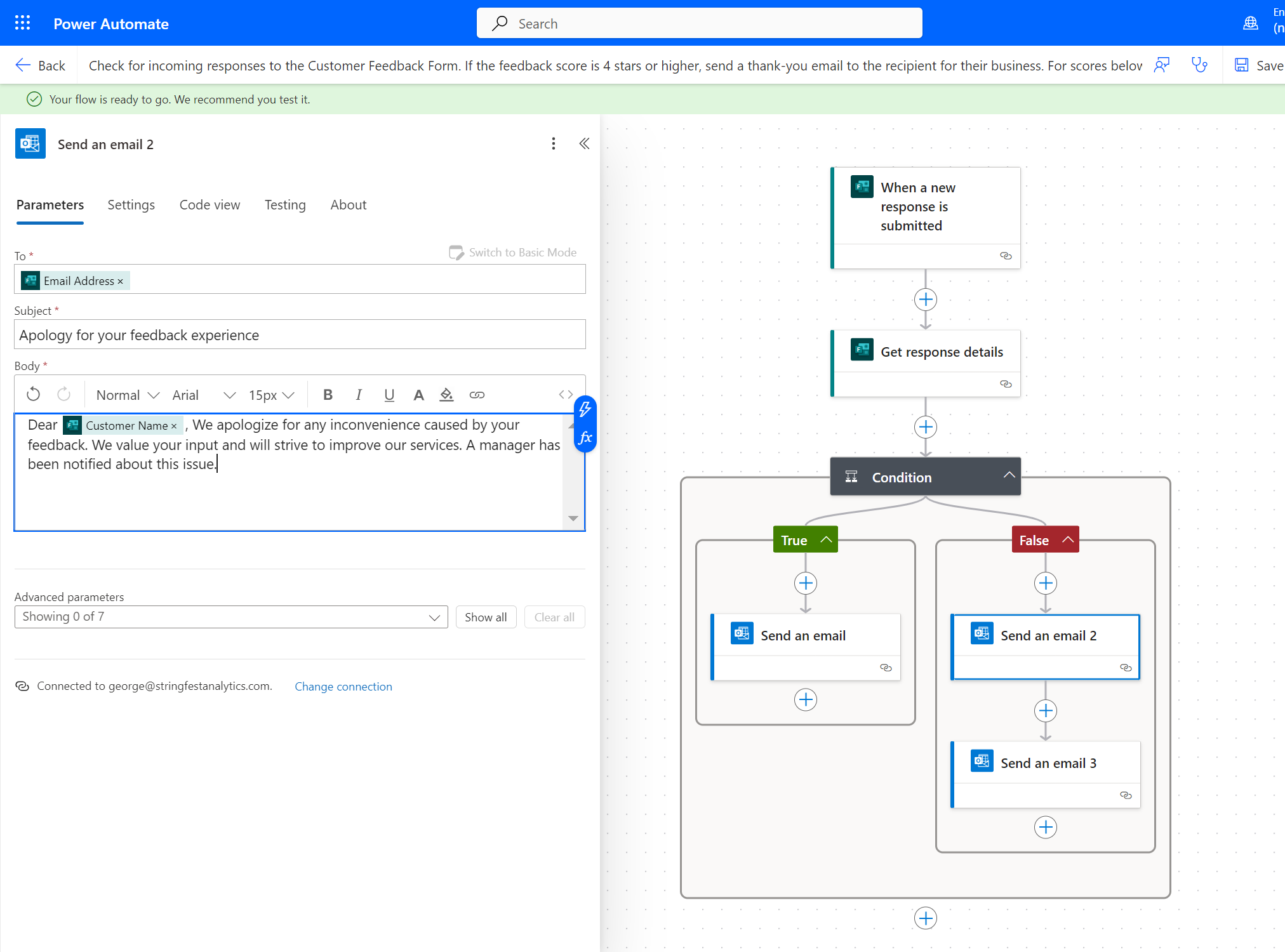Viewport: 1285px width, 952px height.
Task: Switch to the Code view tab
Action: [210, 205]
